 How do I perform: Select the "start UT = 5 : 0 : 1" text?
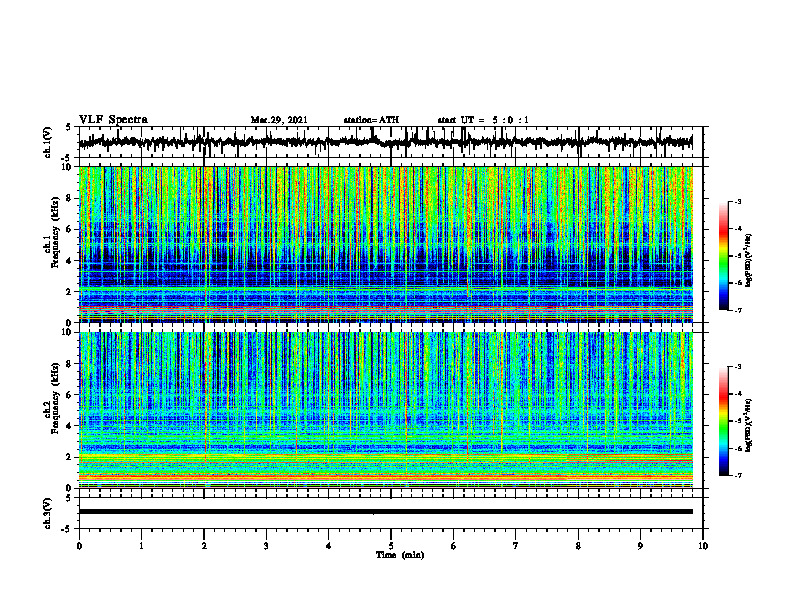coord(483,120)
